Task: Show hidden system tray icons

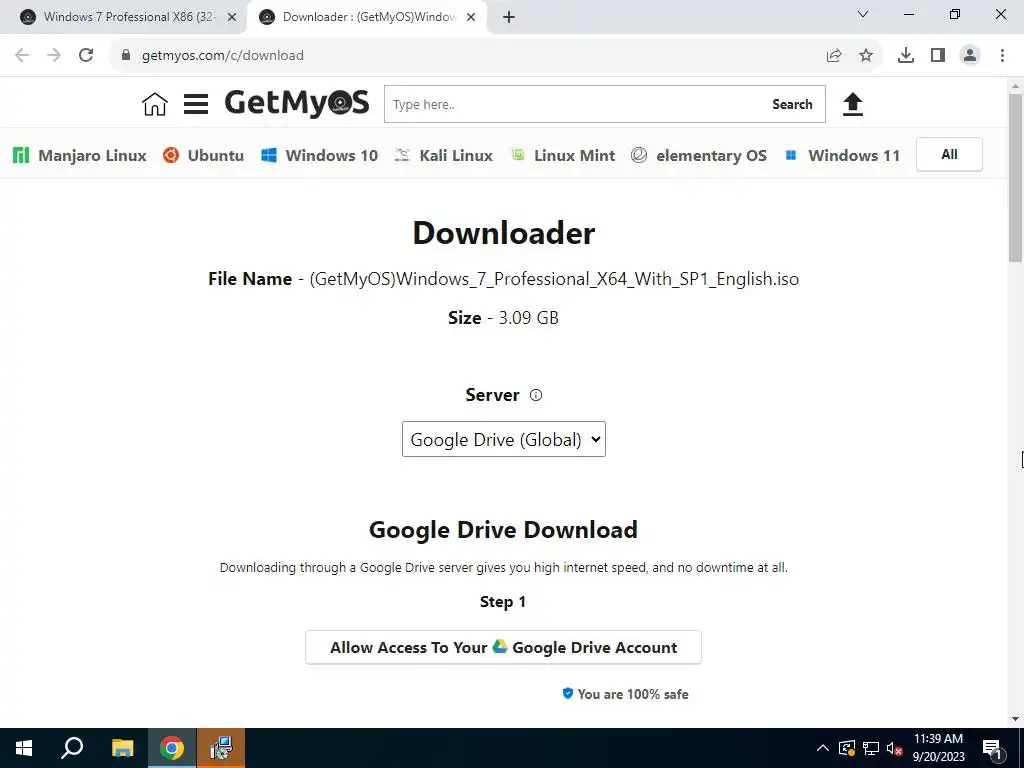Action: [x=823, y=748]
